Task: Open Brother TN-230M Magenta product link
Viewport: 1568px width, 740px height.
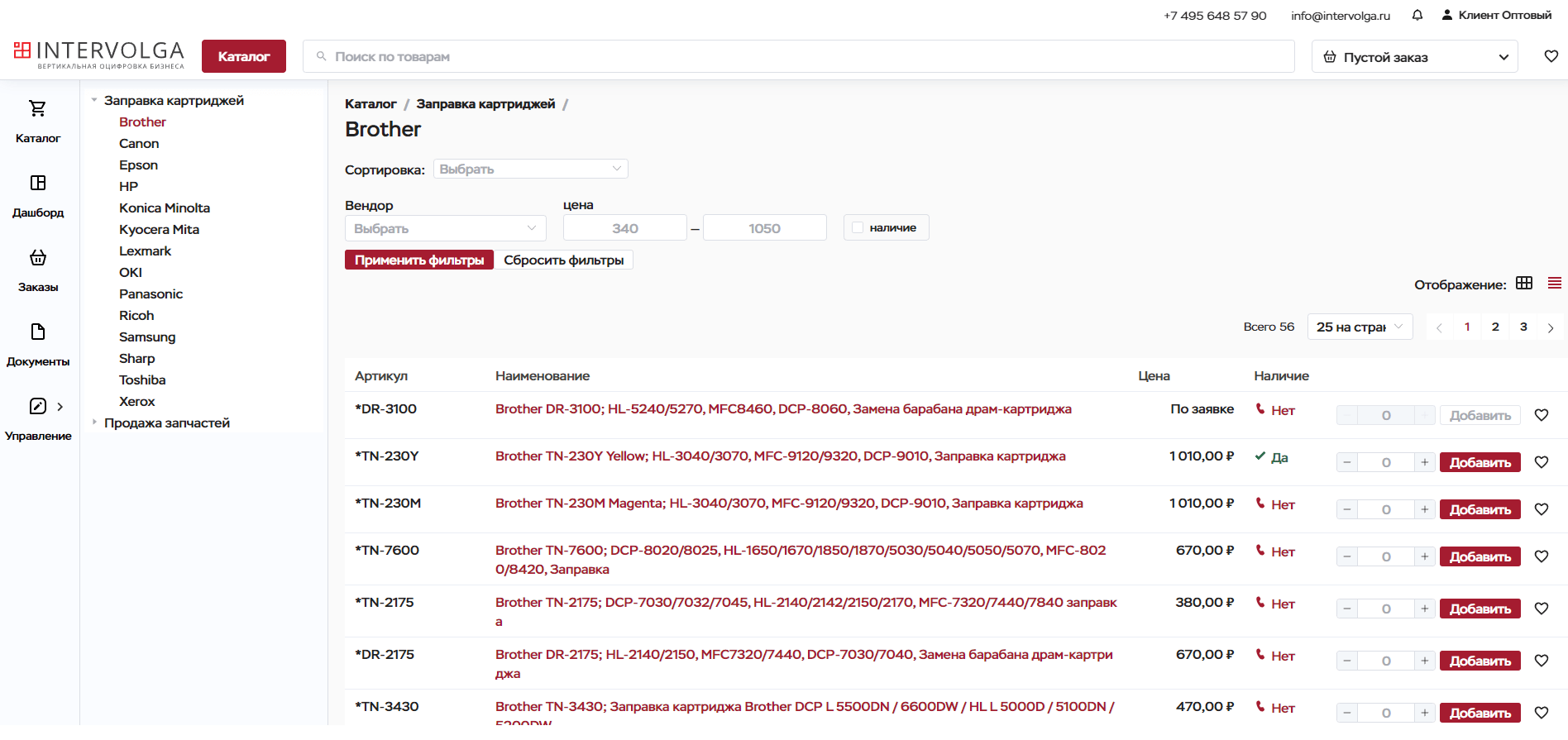Action: pos(789,503)
